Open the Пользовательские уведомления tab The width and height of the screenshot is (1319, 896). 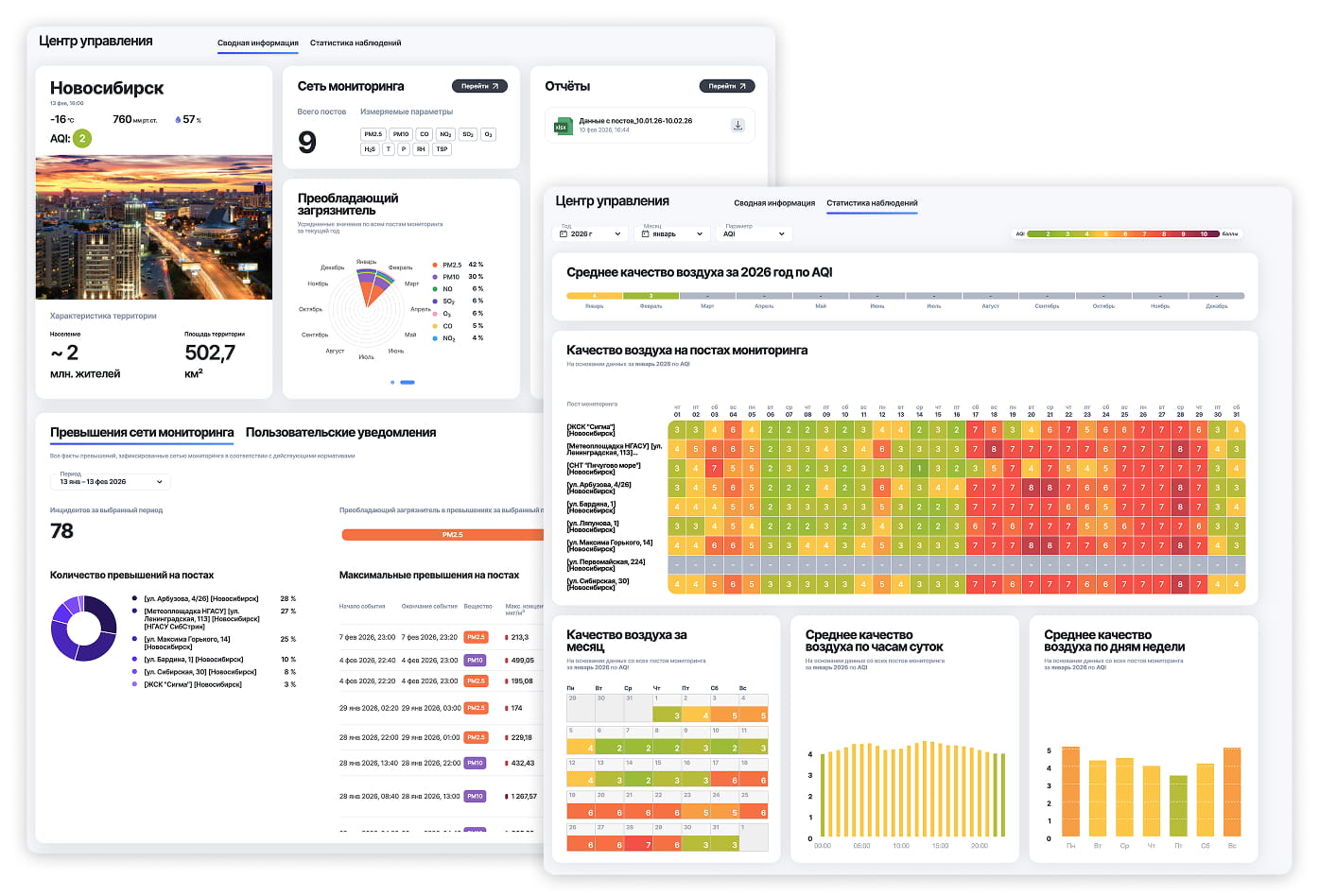340,433
